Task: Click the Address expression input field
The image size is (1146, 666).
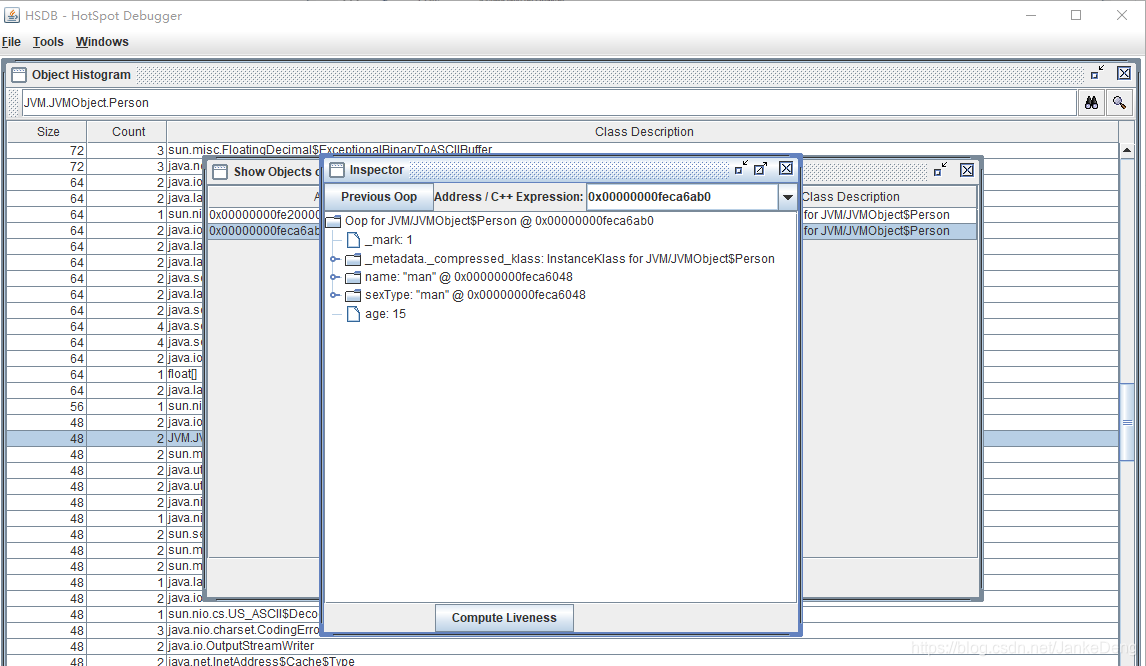Action: (x=683, y=197)
